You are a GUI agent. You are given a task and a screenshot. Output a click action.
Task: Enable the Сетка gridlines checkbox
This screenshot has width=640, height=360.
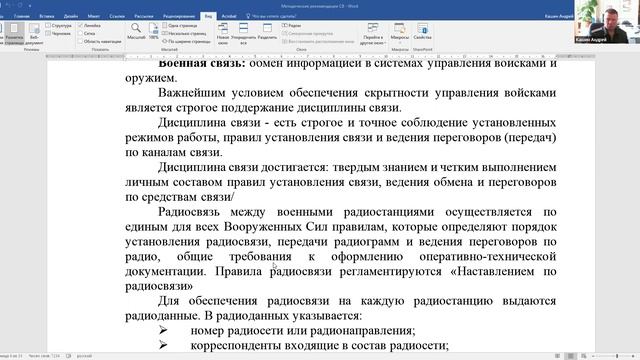[x=80, y=33]
